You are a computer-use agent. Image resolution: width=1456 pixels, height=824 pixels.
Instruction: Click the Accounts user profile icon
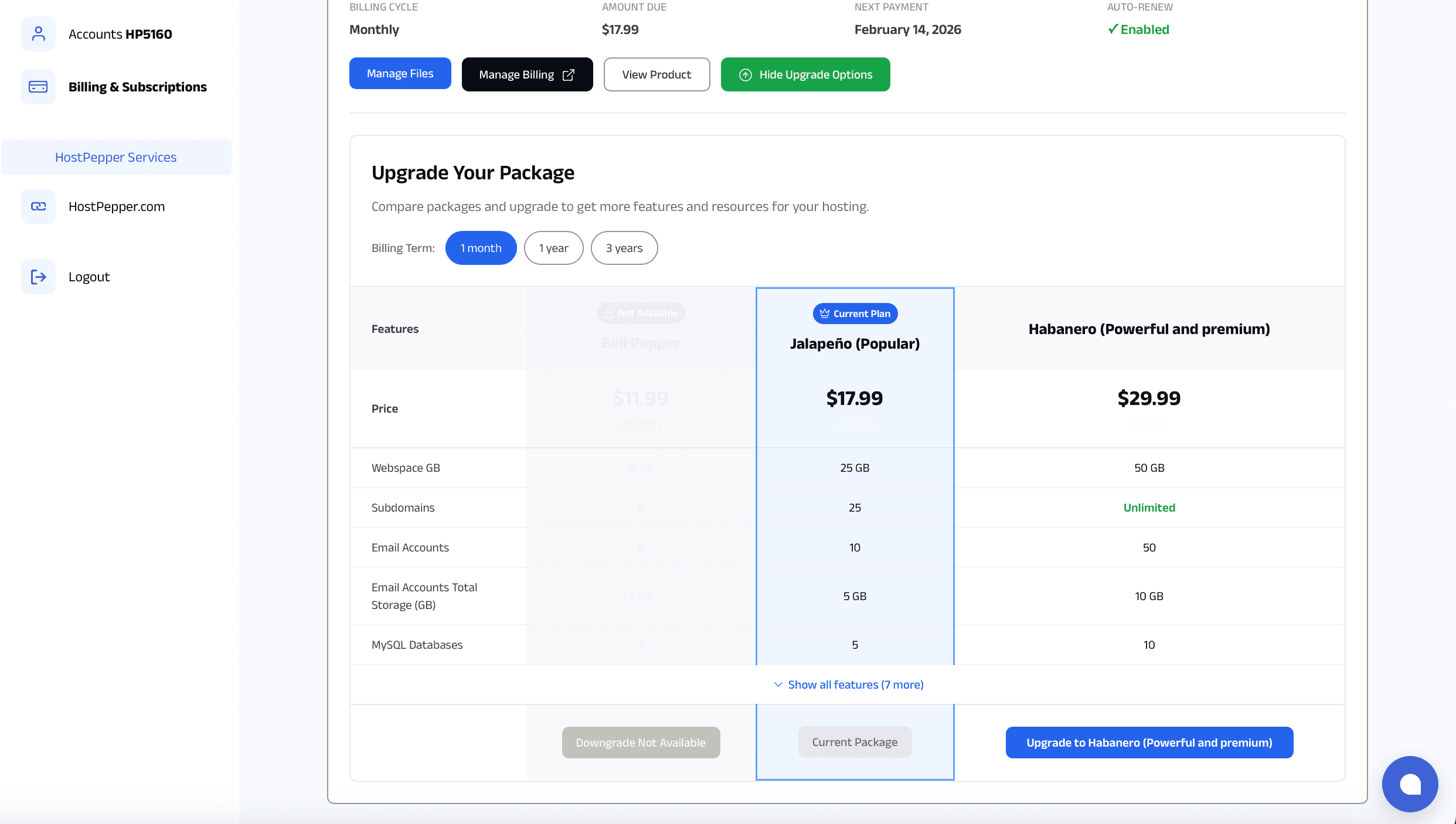38,34
